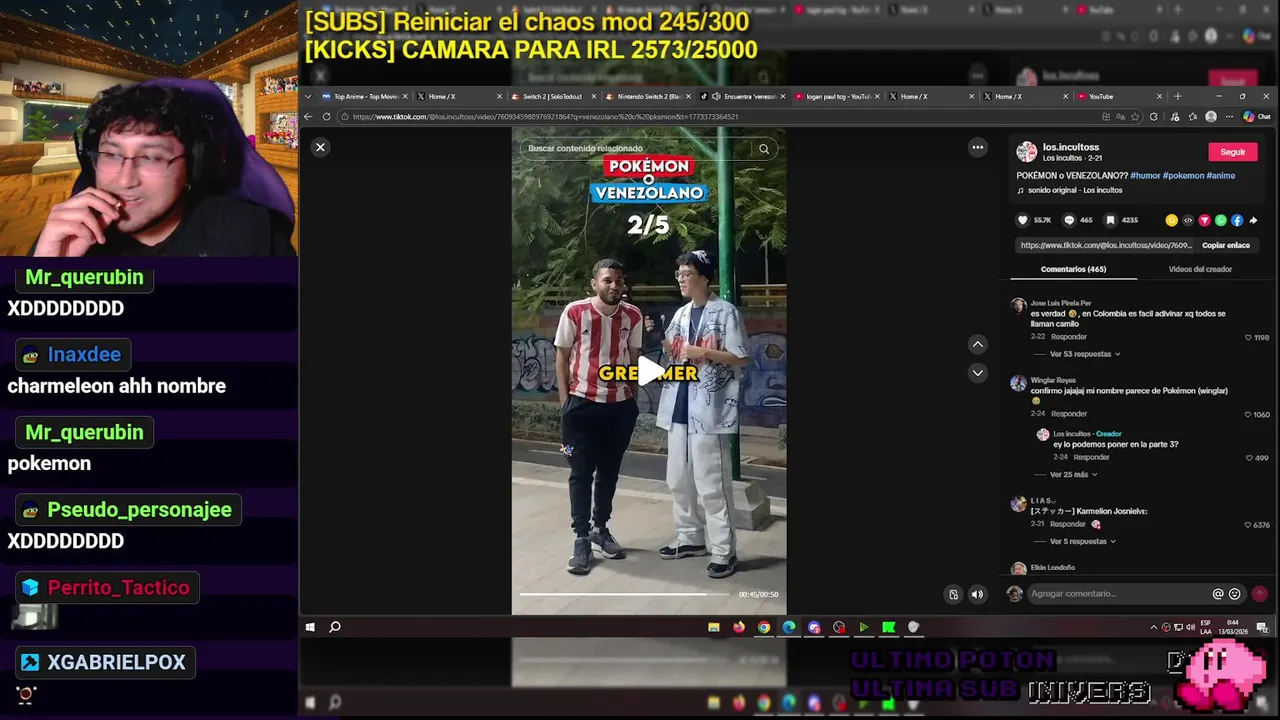Click Copiar enlace button
This screenshot has height=720, width=1280.
(1225, 245)
